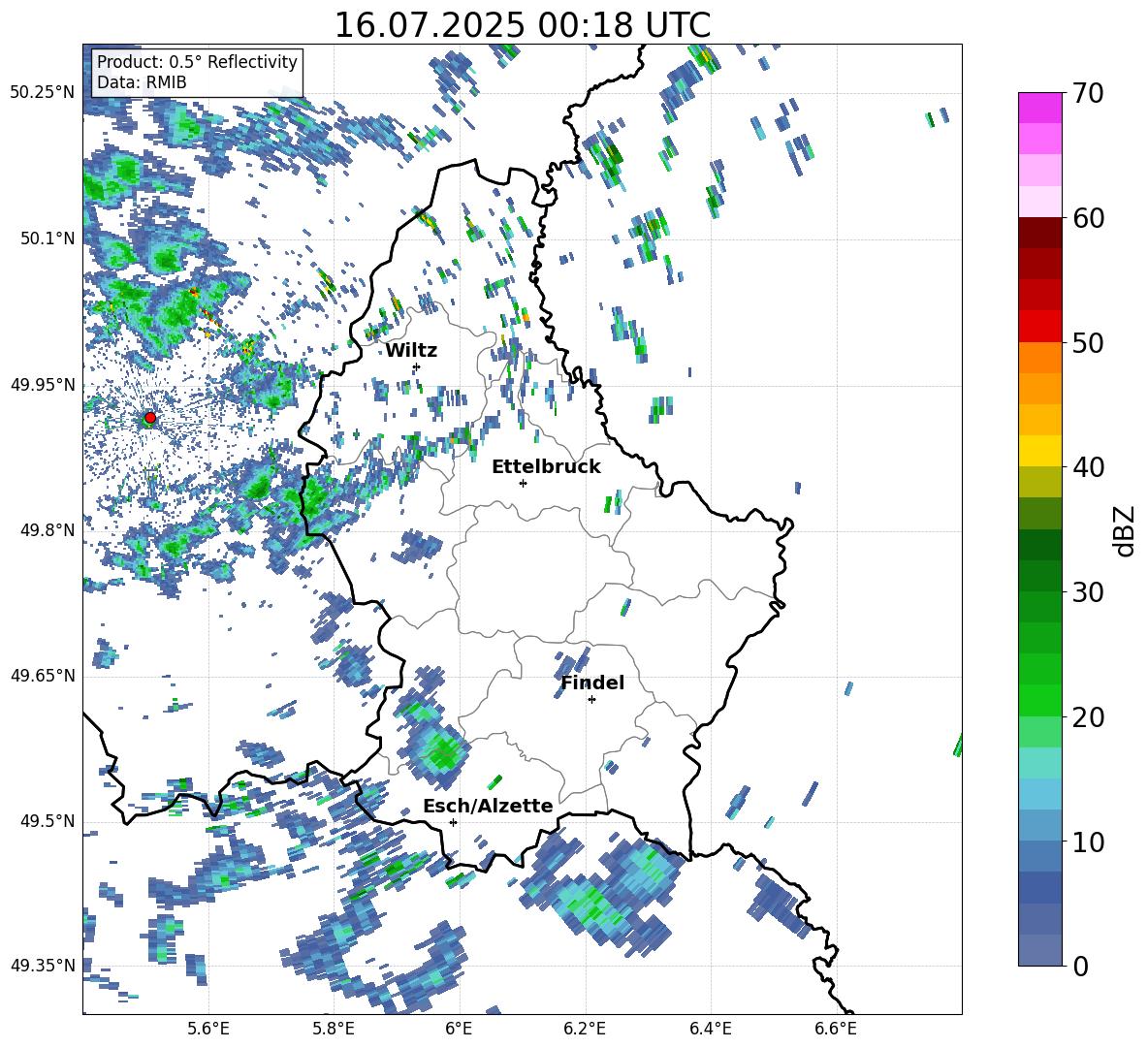
Task: Click the colorbar tick label 50
Action: coord(1088,342)
